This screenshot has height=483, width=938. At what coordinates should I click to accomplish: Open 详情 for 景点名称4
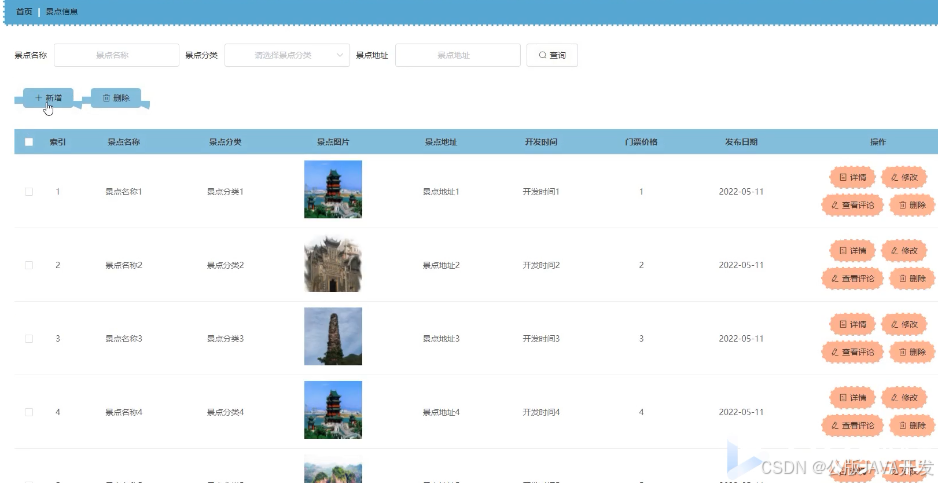point(852,397)
